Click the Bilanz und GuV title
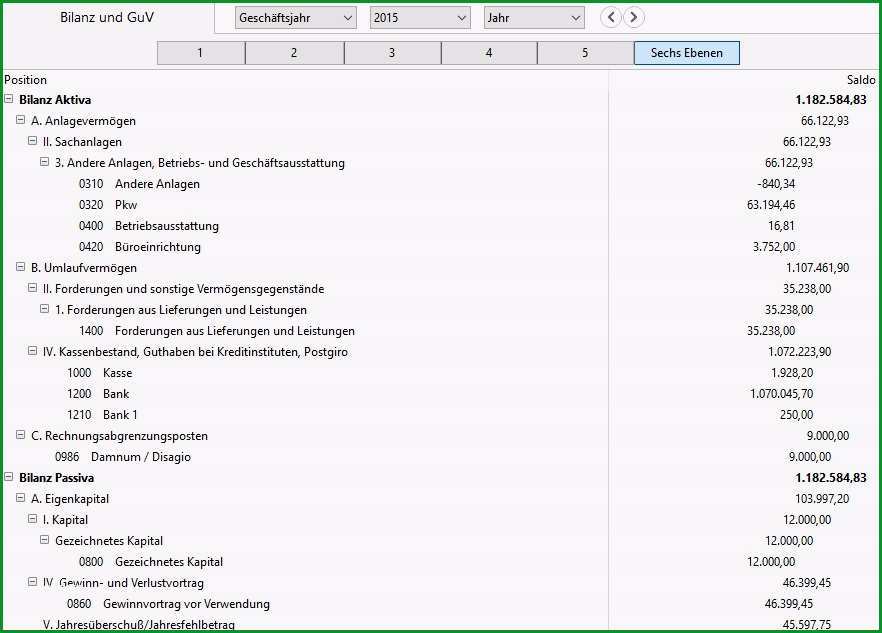This screenshot has width=882, height=633. 107,17
